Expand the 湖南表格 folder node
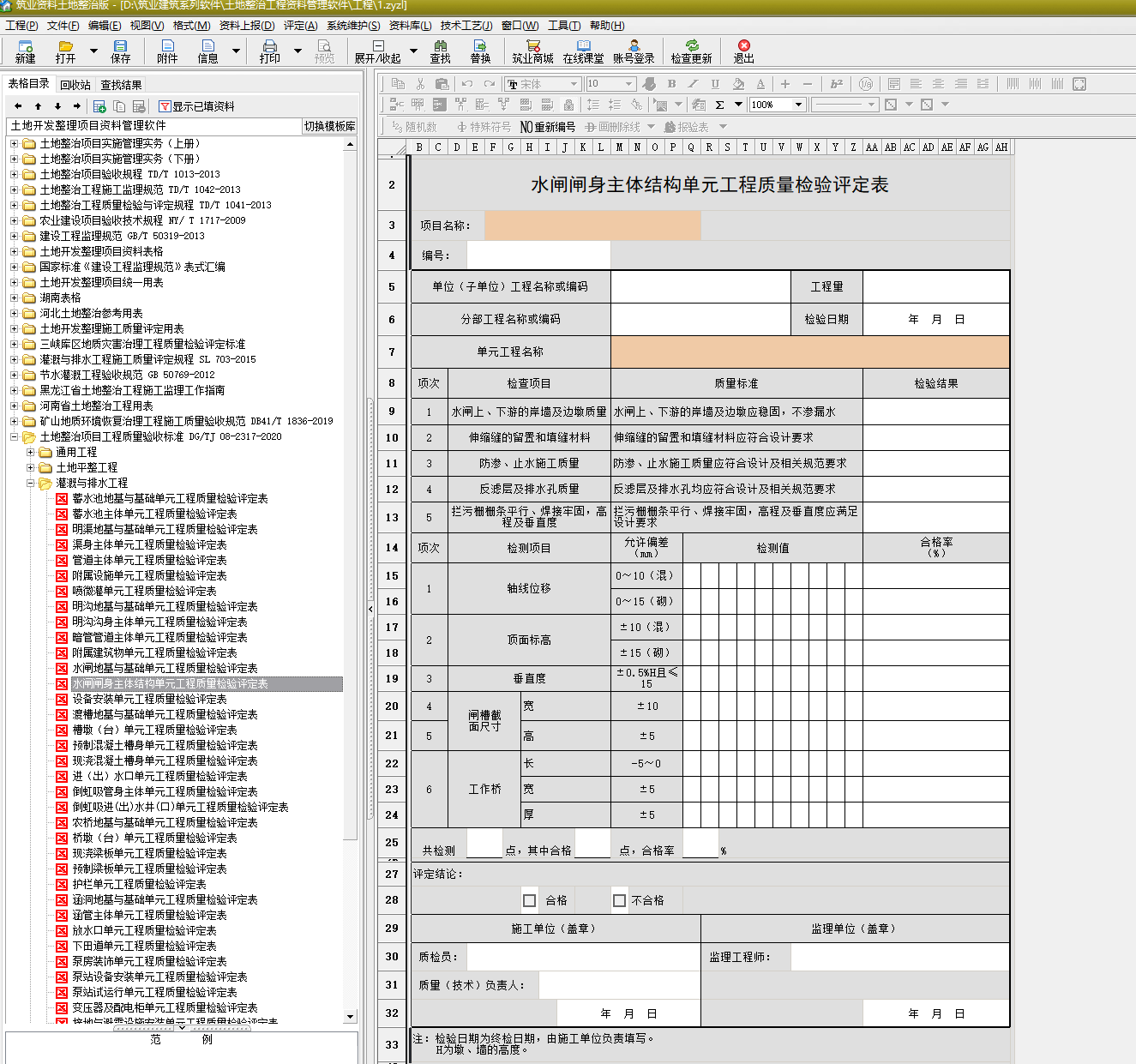Image resolution: width=1136 pixels, height=1064 pixels. [x=15, y=298]
